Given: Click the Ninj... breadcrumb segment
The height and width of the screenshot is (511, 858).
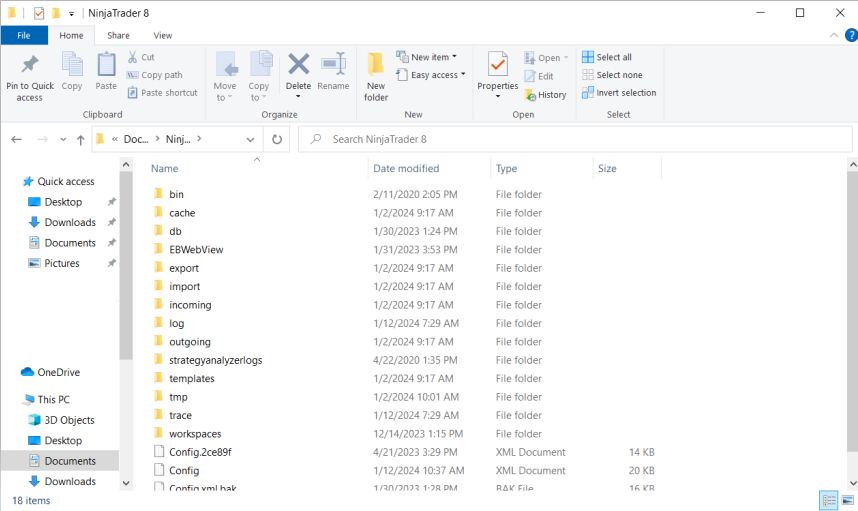Looking at the screenshot, I should click(178, 140).
